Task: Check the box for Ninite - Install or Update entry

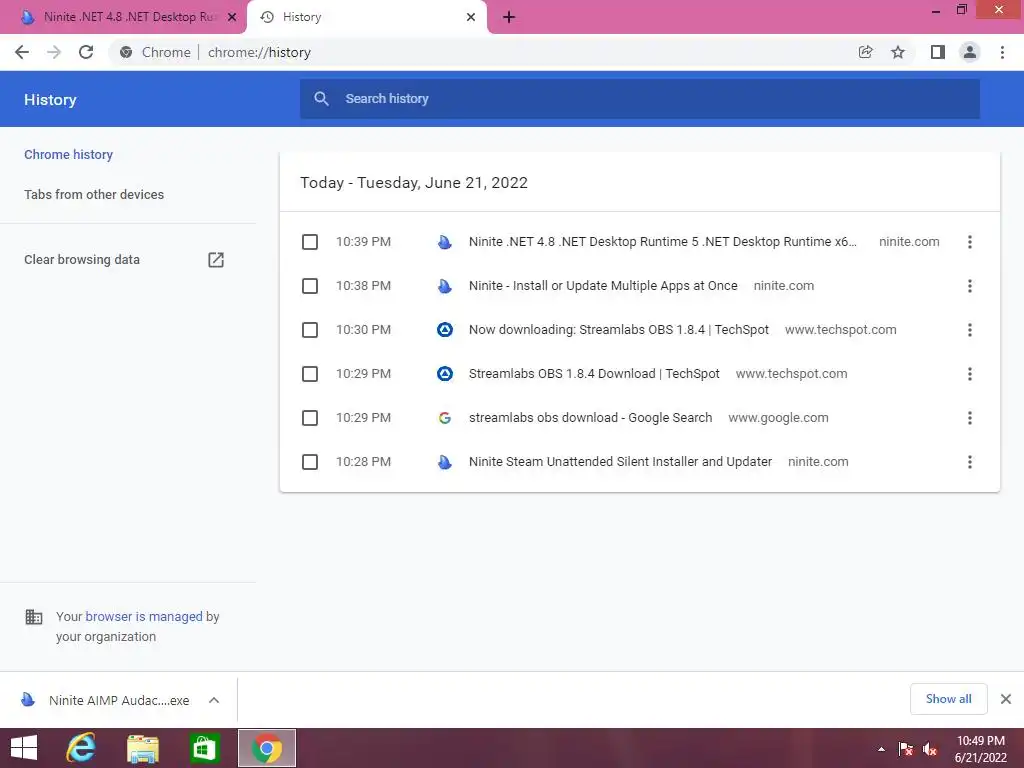Action: pos(310,286)
